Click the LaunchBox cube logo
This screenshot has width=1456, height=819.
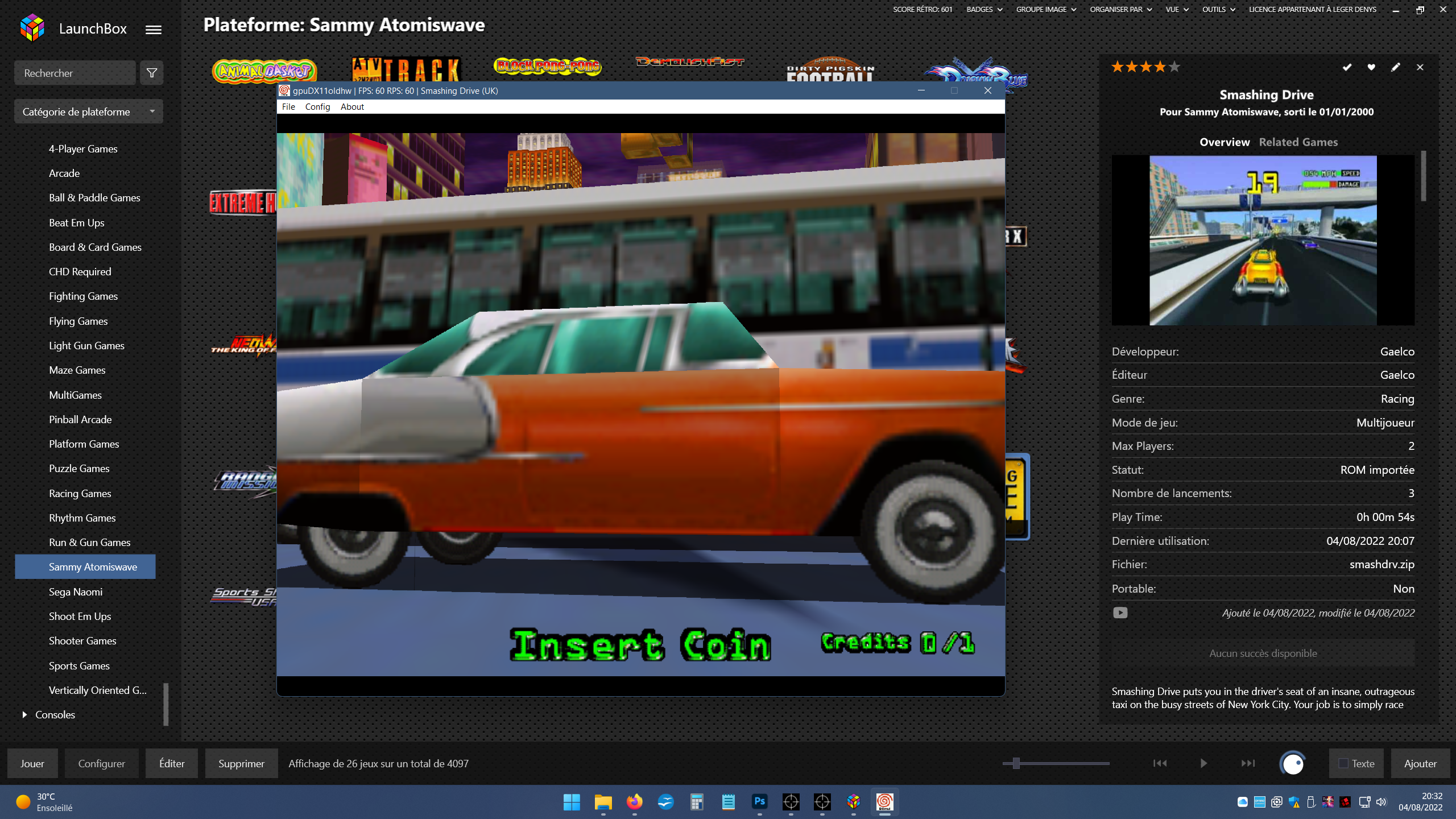[x=32, y=28]
